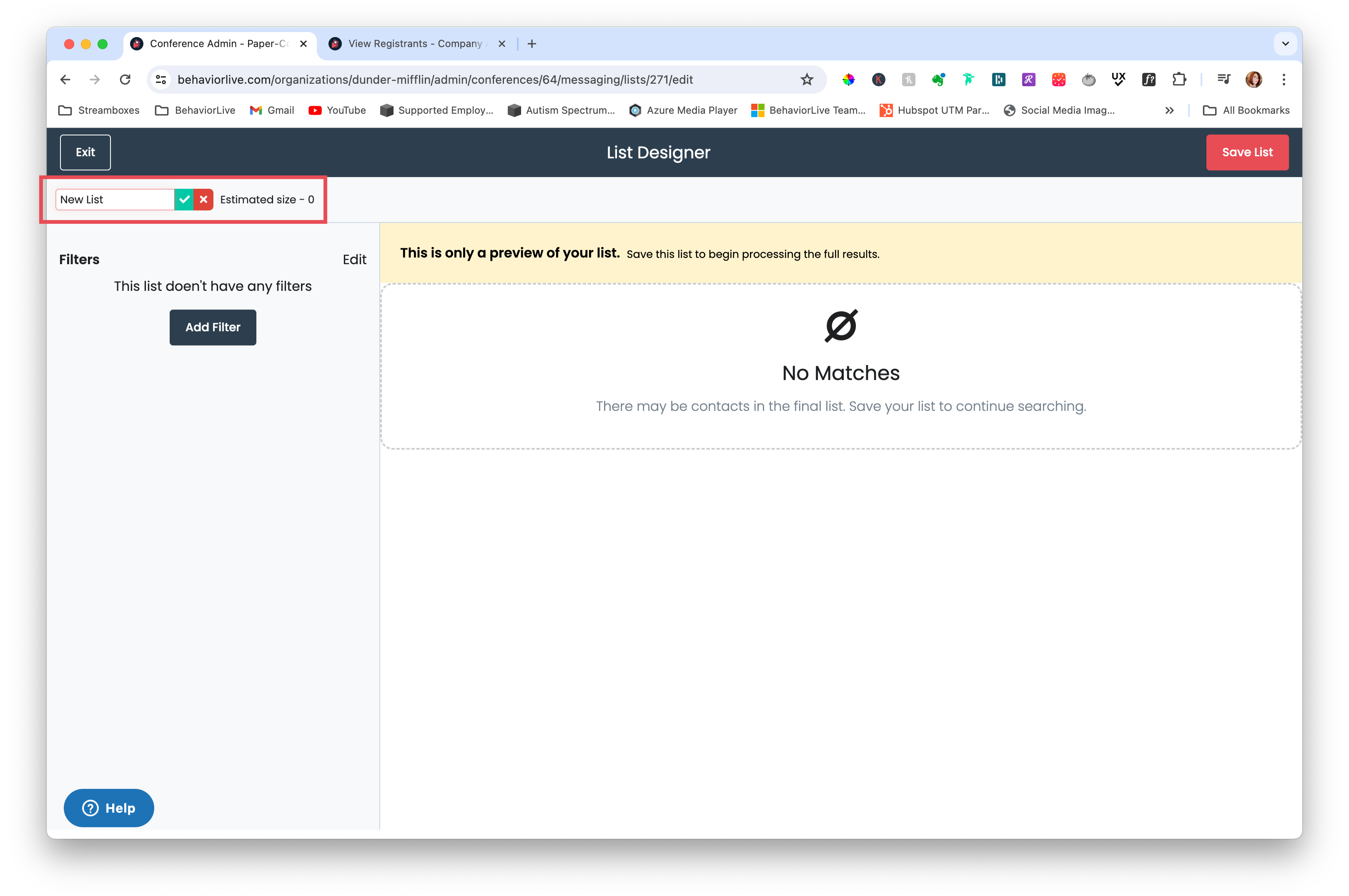Edit the list filters
The height and width of the screenshot is (896, 1349).
tap(354, 260)
